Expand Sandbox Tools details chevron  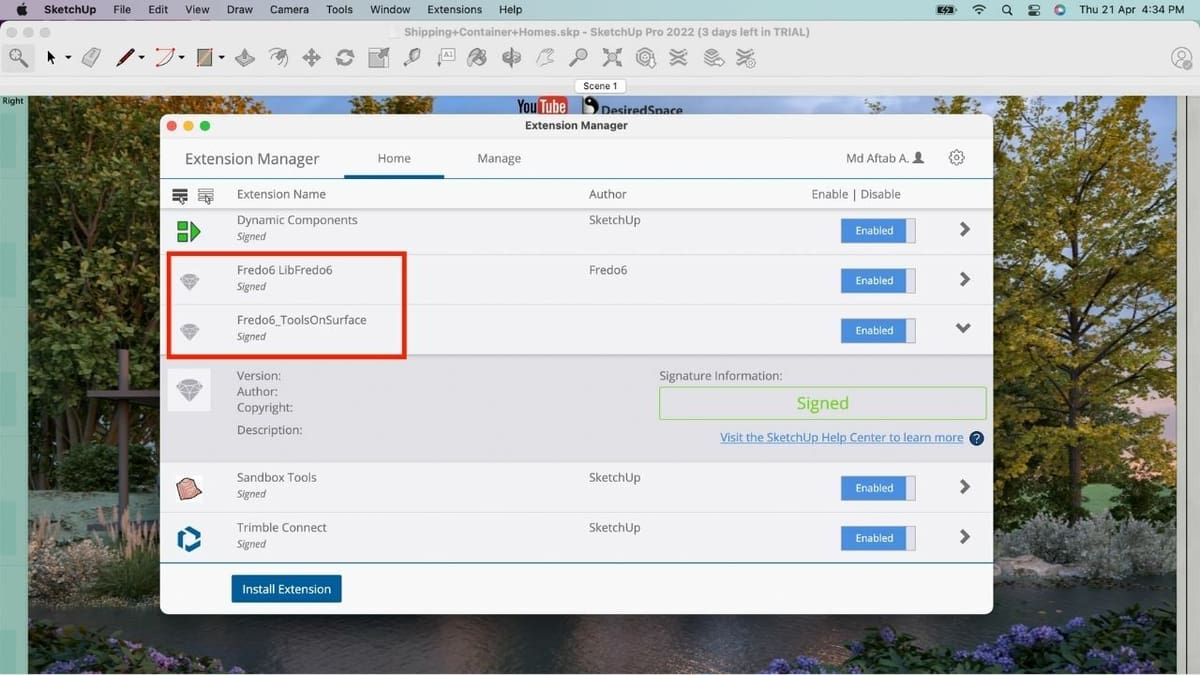click(x=965, y=486)
